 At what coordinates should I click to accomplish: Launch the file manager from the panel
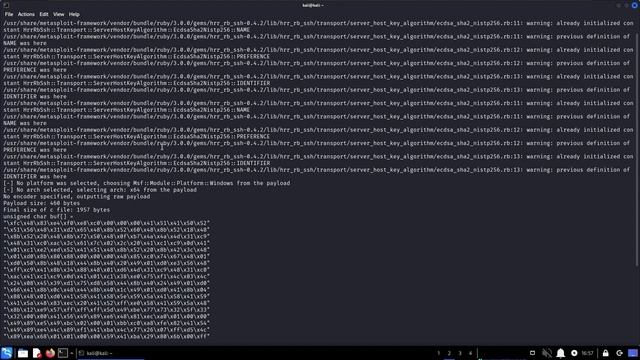coord(22,353)
